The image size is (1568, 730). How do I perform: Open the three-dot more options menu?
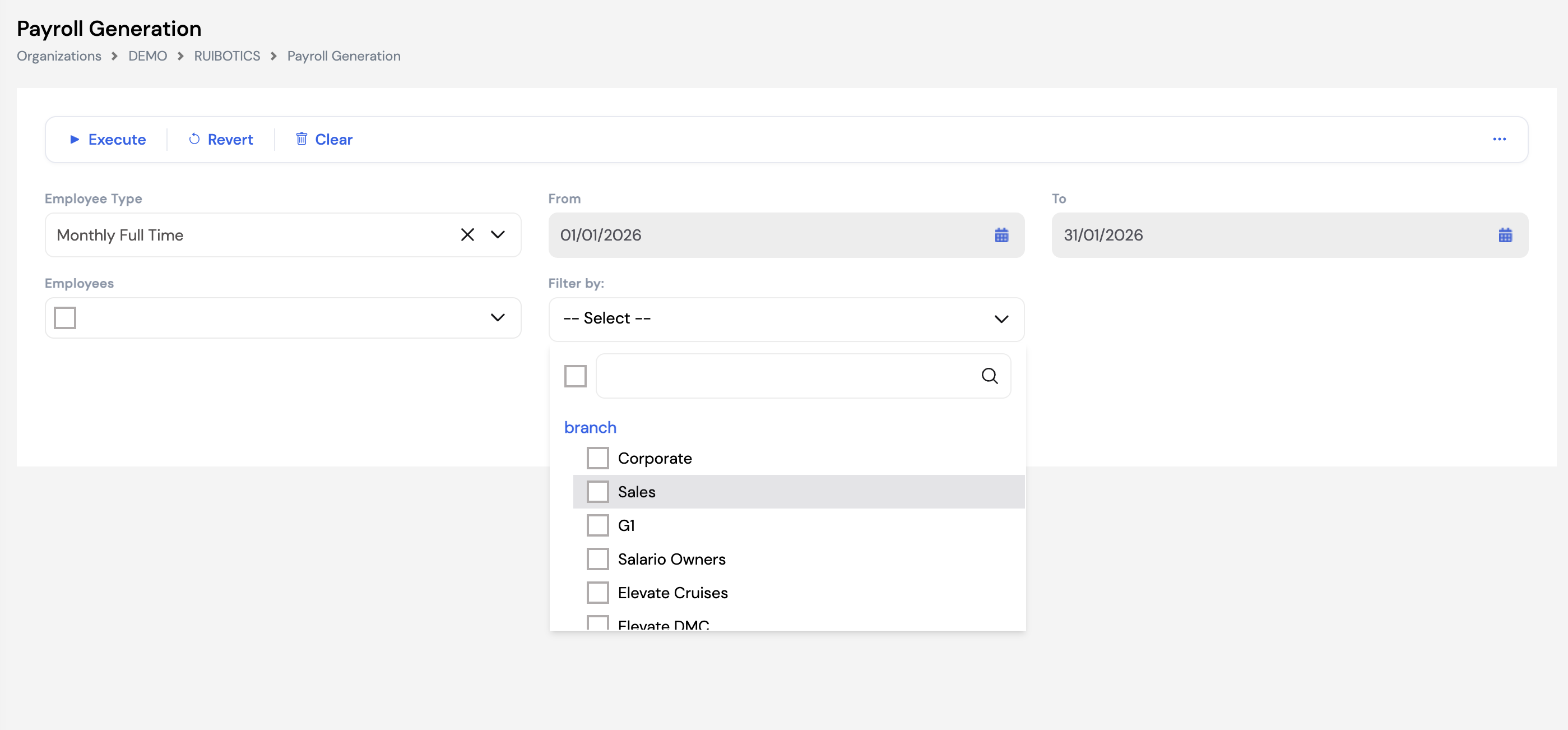[x=1499, y=140]
